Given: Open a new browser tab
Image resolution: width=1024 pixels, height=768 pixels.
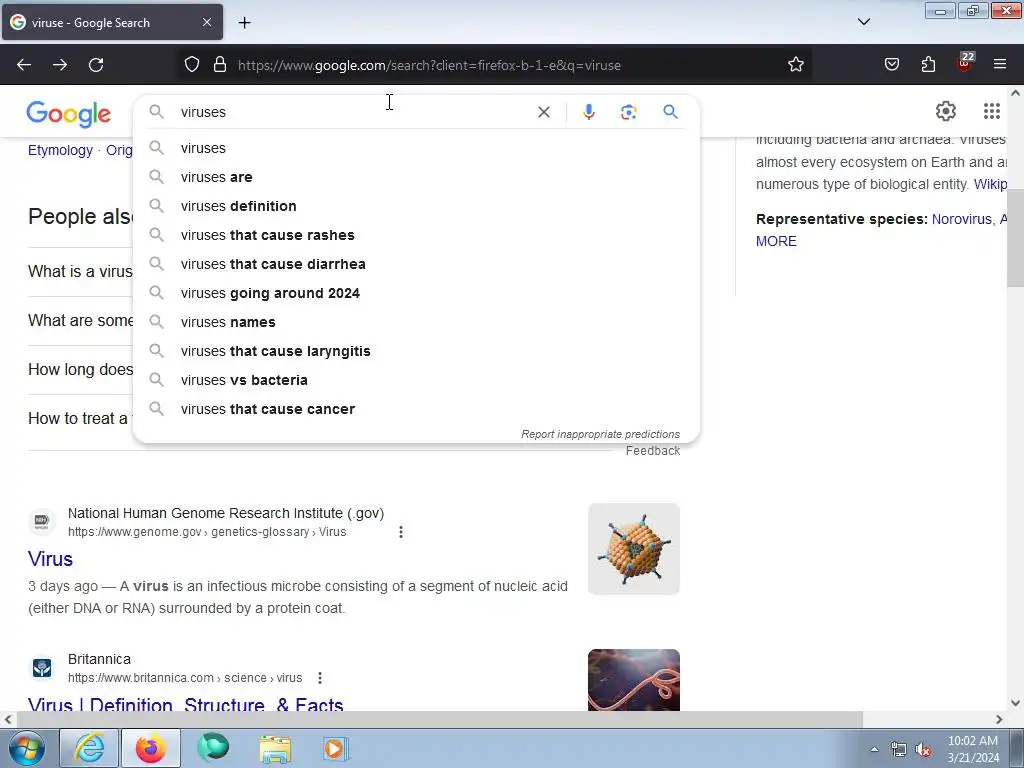Looking at the screenshot, I should click(x=244, y=23).
